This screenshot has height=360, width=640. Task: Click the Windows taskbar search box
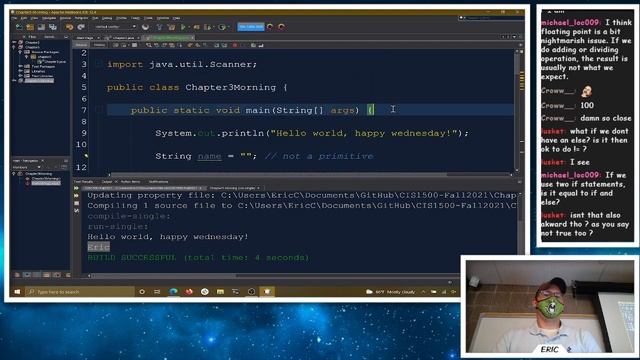click(x=80, y=291)
